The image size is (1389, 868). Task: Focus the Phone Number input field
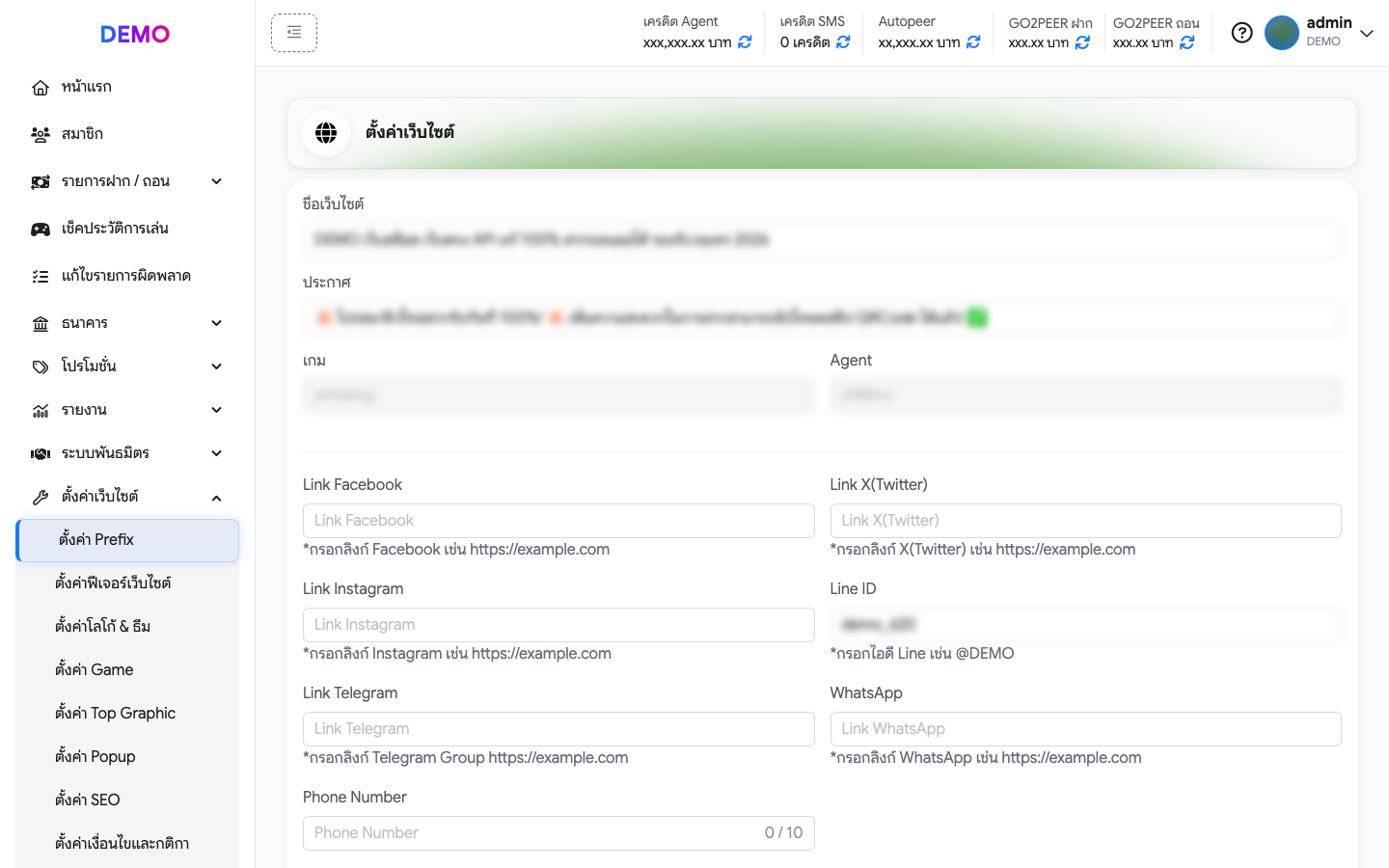click(558, 833)
